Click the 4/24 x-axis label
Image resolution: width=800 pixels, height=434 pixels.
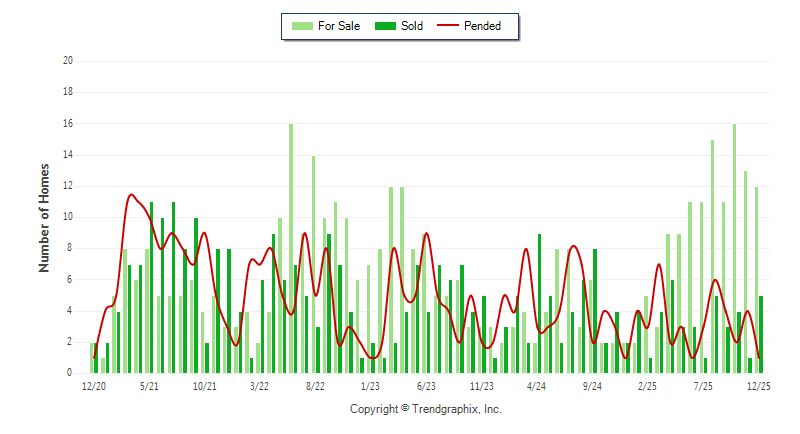537,386
